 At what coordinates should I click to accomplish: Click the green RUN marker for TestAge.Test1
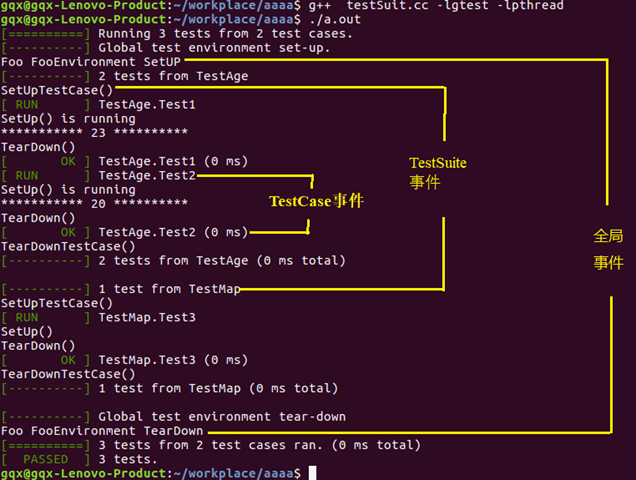(27, 105)
